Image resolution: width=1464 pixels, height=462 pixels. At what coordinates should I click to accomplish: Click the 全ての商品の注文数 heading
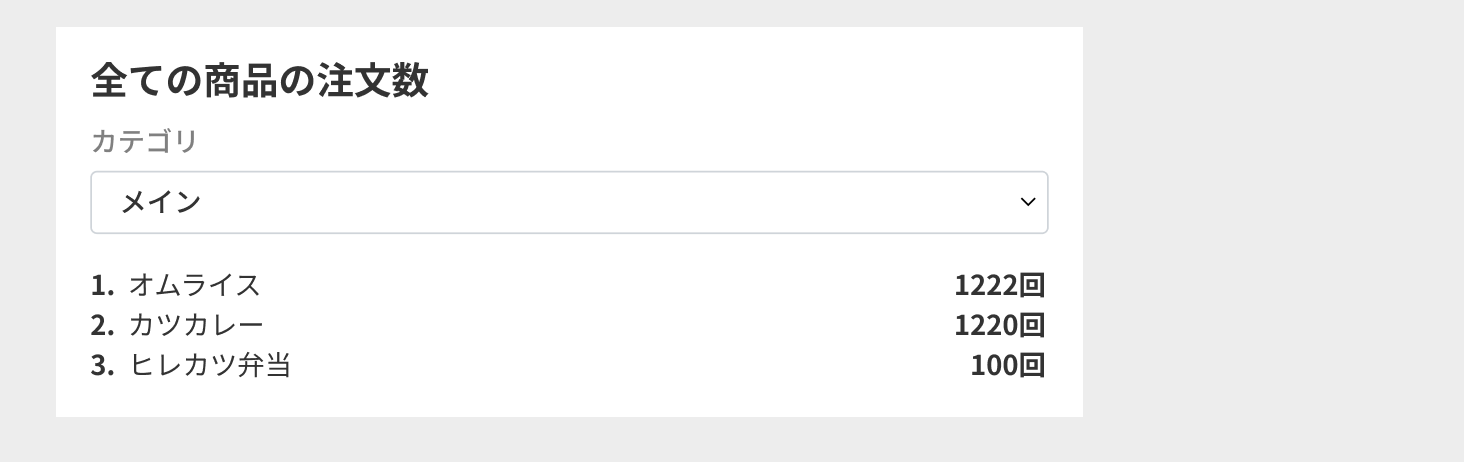pyautogui.click(x=259, y=80)
